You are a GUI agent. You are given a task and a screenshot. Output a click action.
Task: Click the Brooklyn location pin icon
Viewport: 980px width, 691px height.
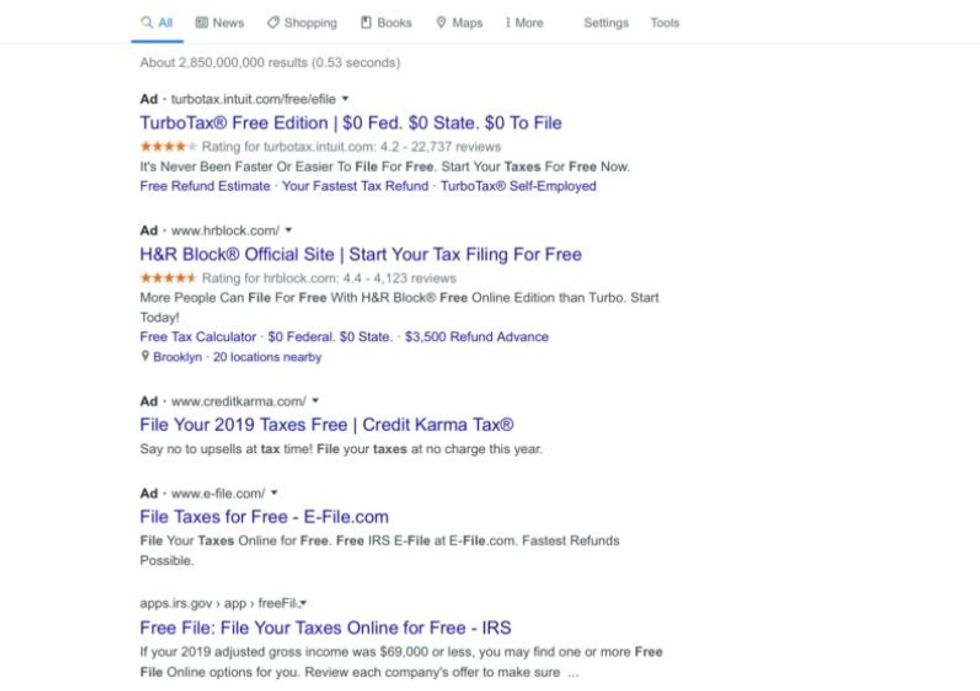[145, 357]
